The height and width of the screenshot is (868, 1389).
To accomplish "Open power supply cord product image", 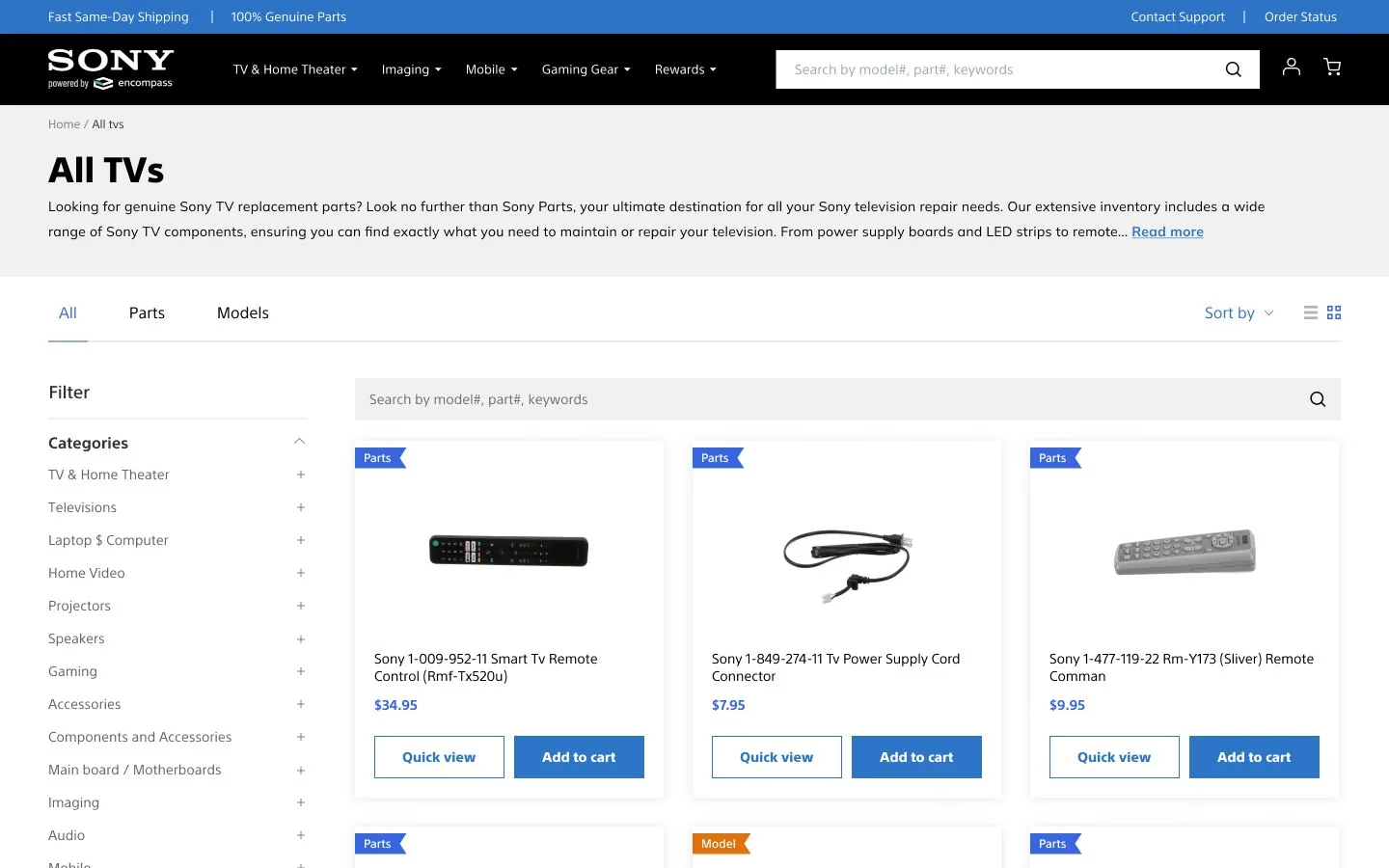I will pos(847,566).
